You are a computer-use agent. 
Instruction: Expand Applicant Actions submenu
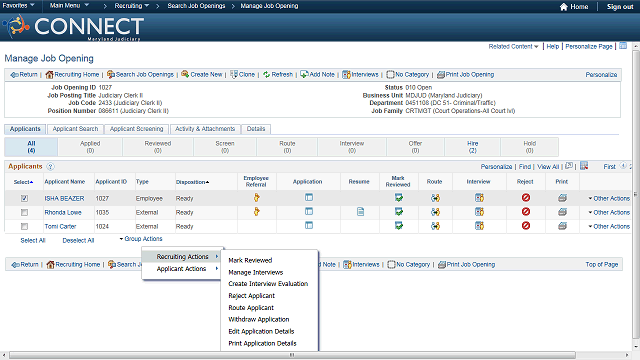[x=182, y=269]
